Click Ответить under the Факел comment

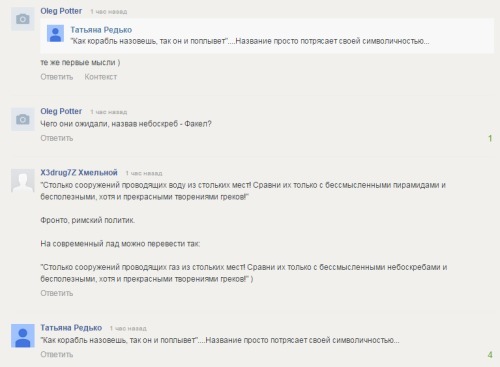[57, 138]
